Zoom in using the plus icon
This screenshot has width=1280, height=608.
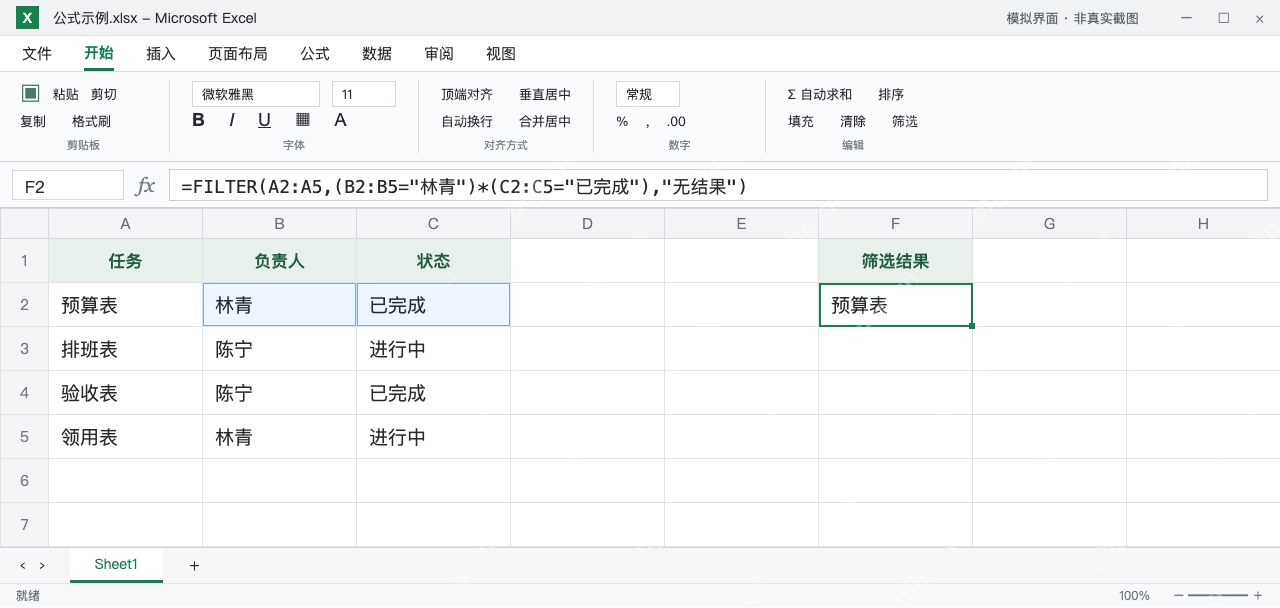coord(1258,596)
